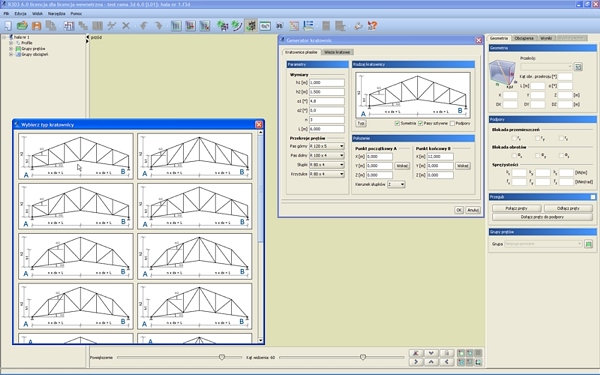600x375 pixels.
Task: Click the left-arrow view button at bottom
Action: pyautogui.click(x=447, y=362)
